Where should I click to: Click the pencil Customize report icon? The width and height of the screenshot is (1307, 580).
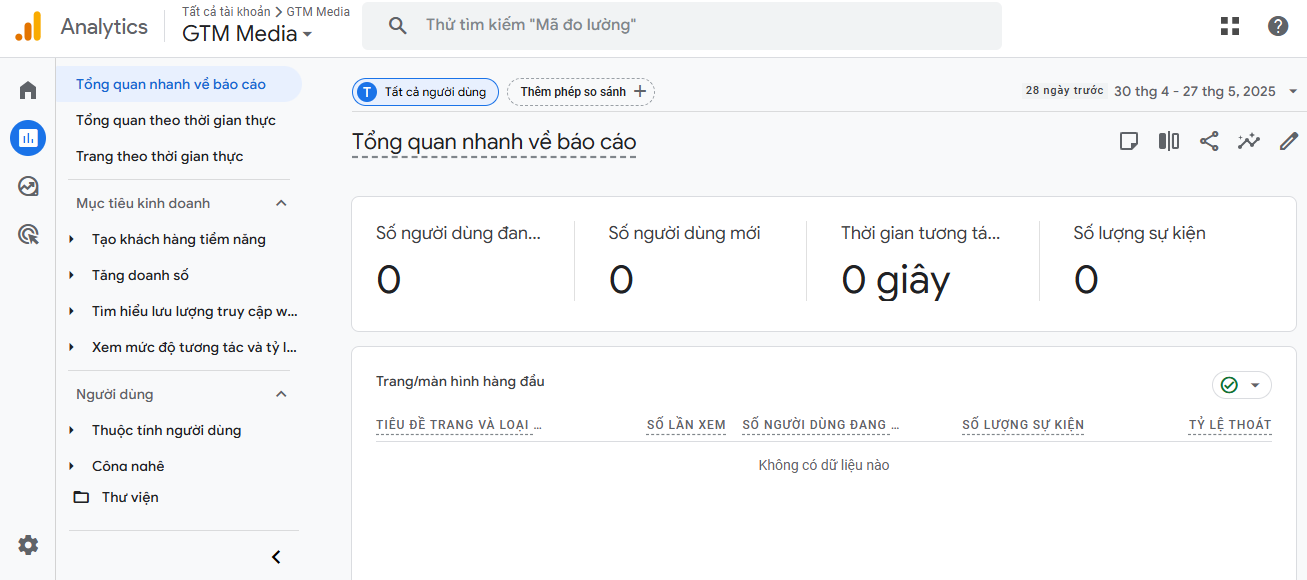coord(1289,141)
